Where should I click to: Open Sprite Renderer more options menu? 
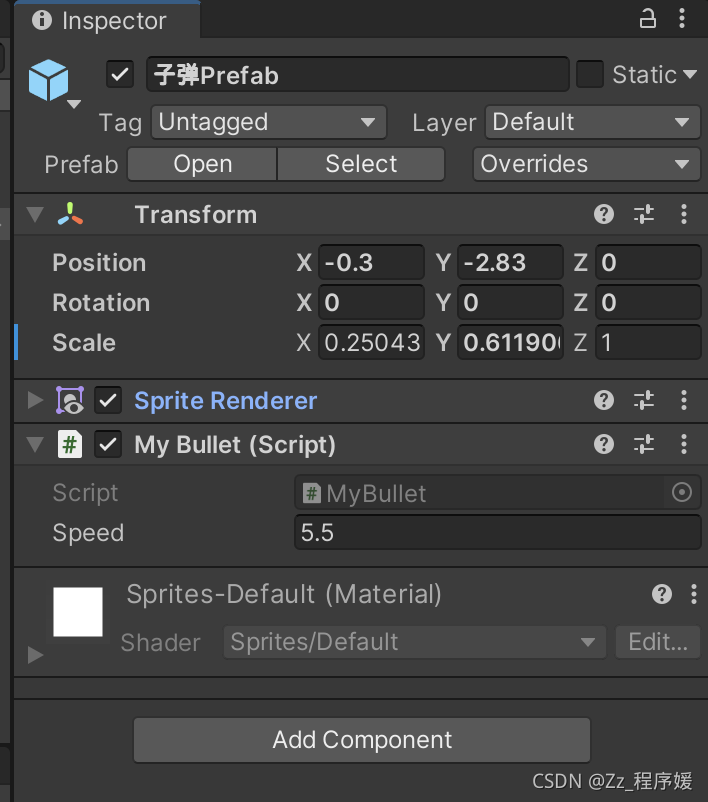684,401
